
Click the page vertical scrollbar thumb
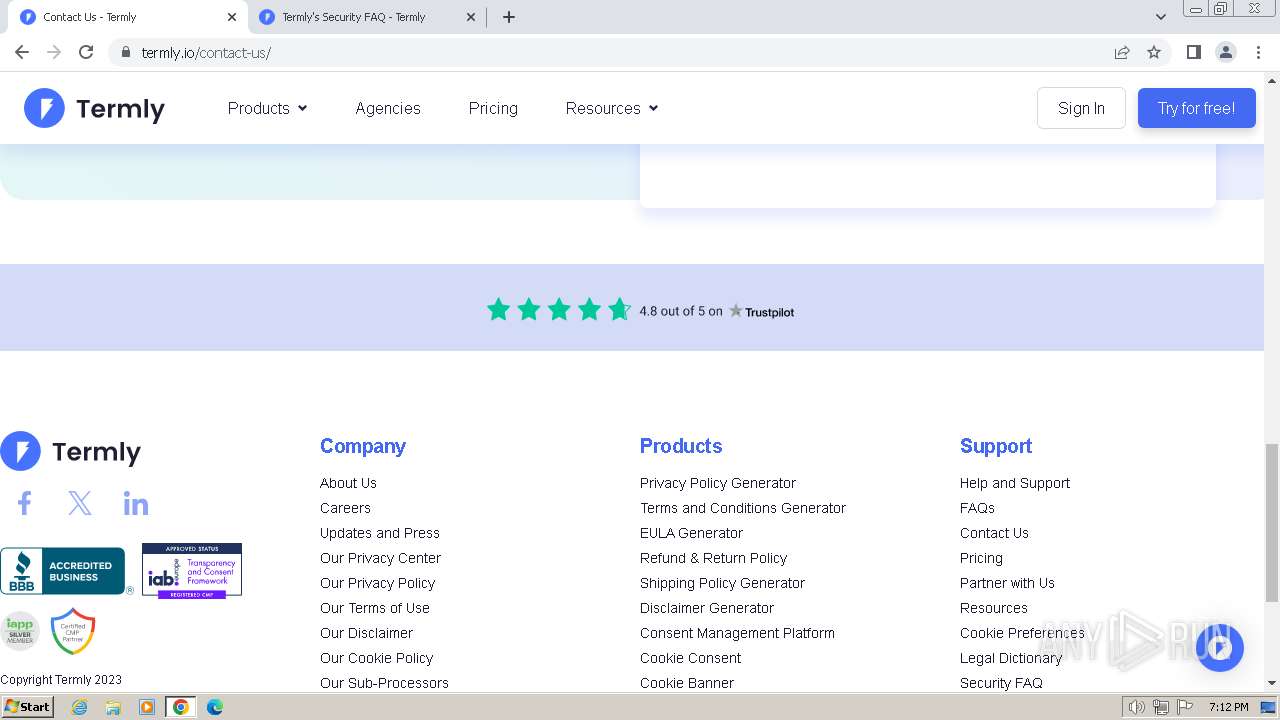[x=1272, y=523]
